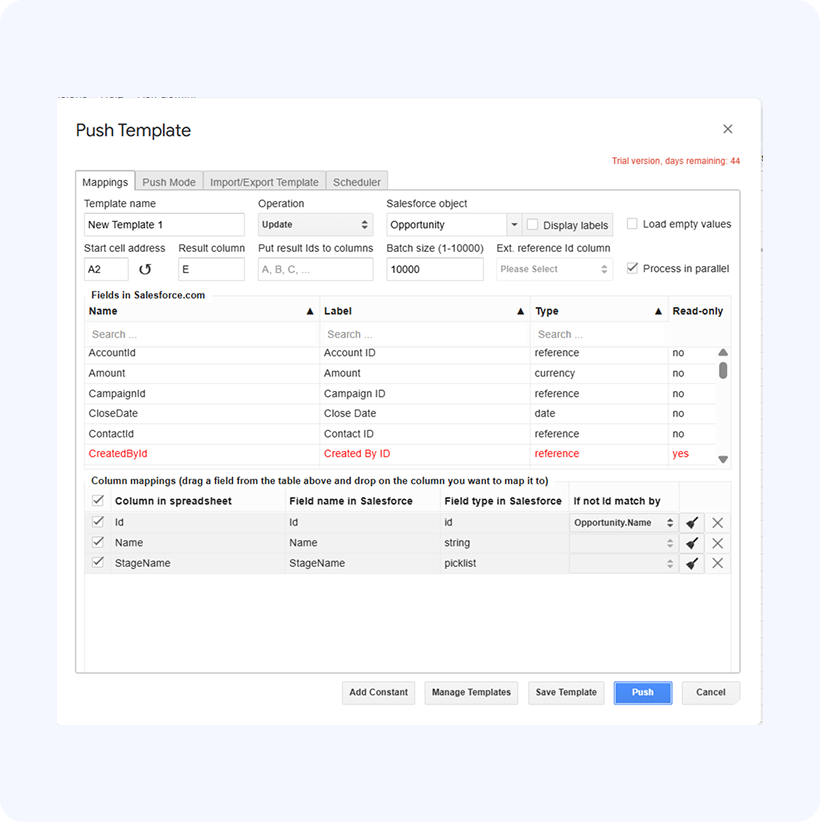The image size is (820, 822).
Task: Click the clear brush icon in Name row
Action: pyautogui.click(x=692, y=543)
